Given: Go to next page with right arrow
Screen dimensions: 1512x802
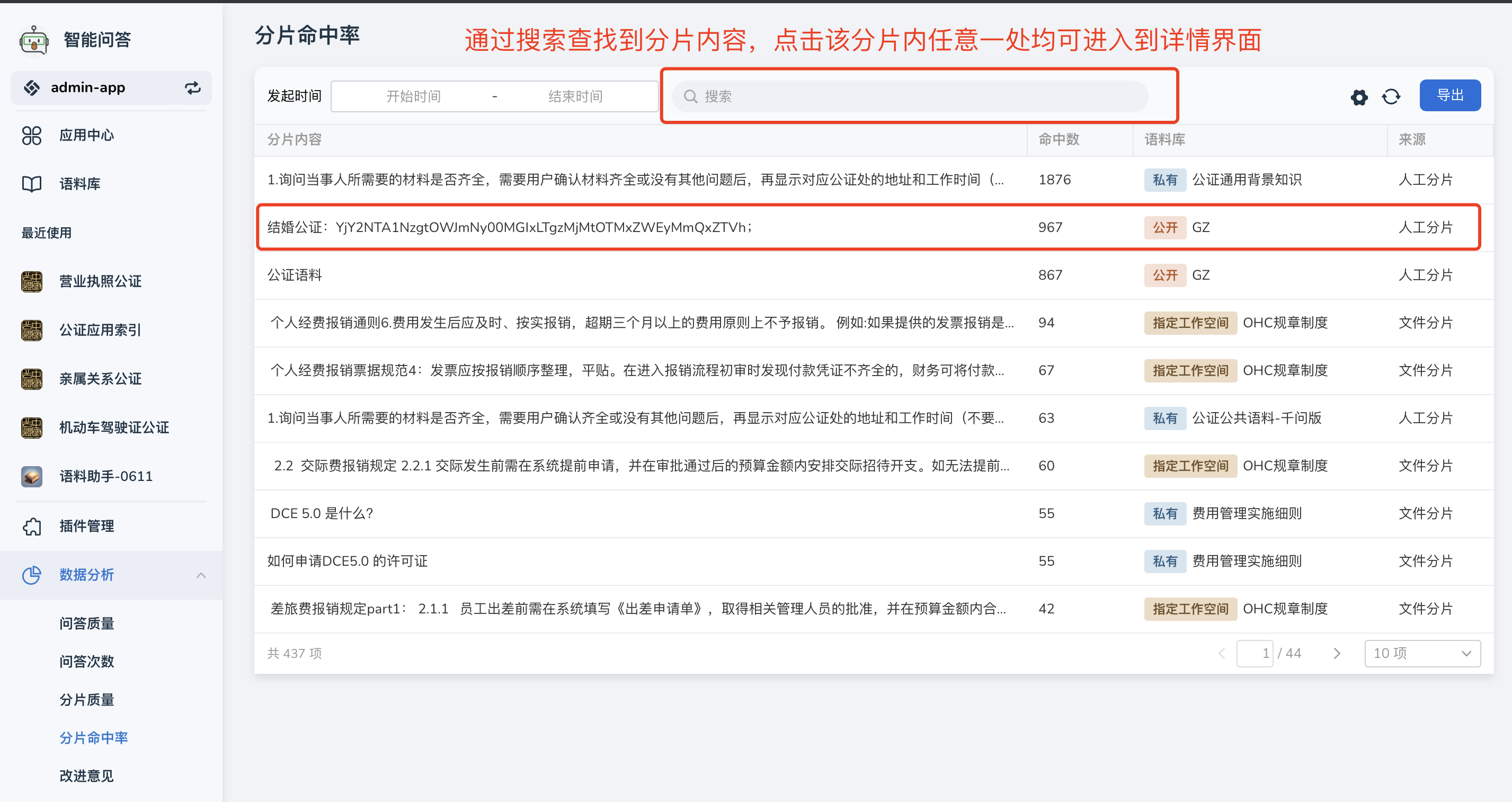Looking at the screenshot, I should point(1337,653).
